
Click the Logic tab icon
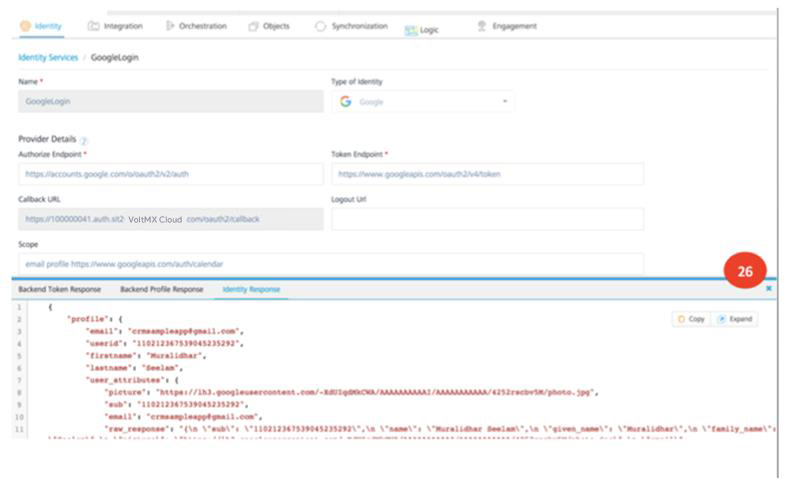410,30
